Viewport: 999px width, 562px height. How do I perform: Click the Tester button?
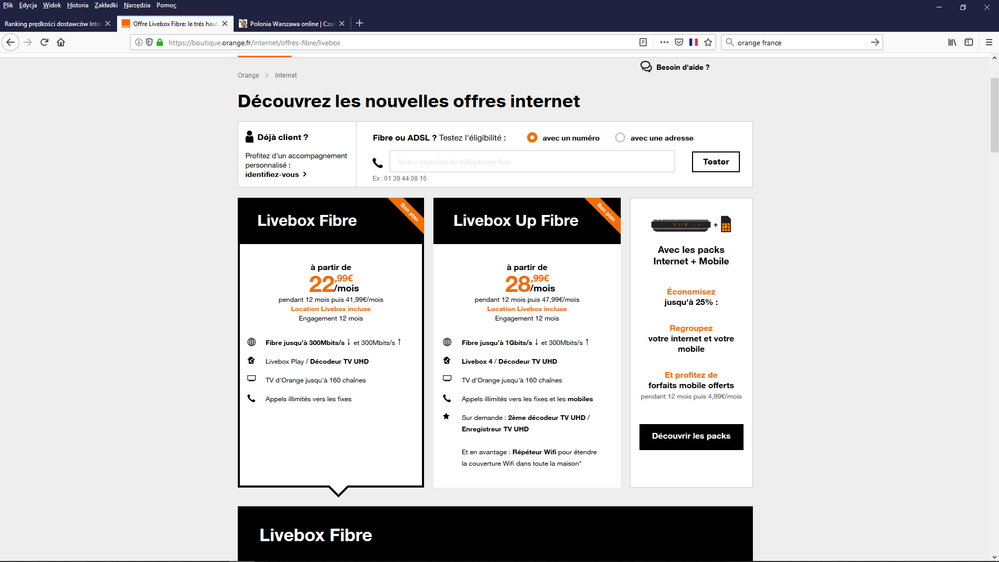(x=715, y=161)
